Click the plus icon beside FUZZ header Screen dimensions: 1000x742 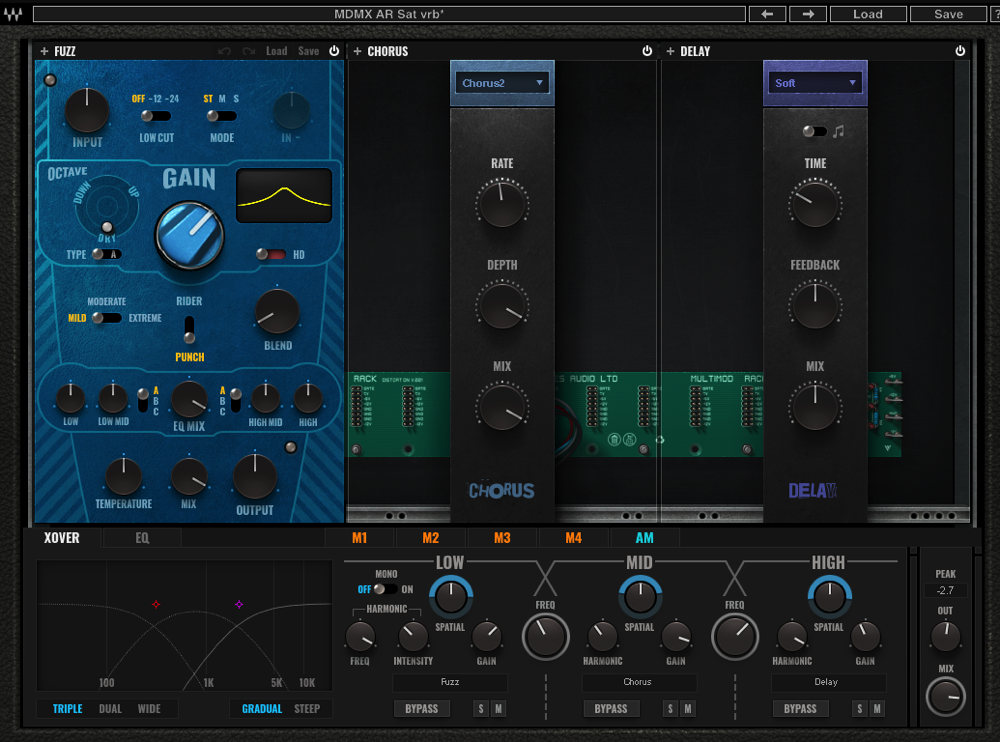tap(44, 51)
